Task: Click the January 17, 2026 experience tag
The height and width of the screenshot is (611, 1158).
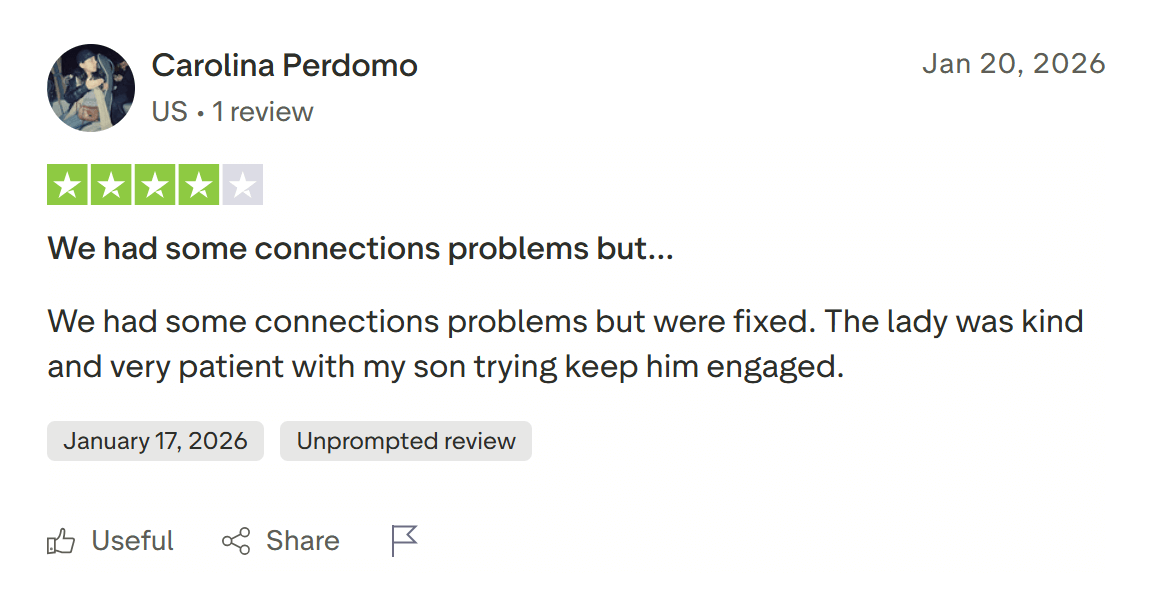Action: click(x=155, y=441)
